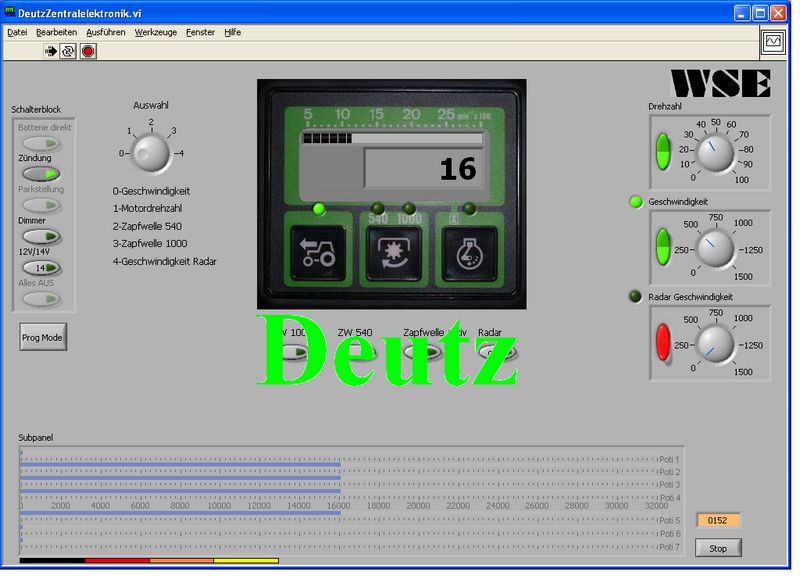Open the Ausführen menu
This screenshot has height=583, width=800.
[106, 32]
